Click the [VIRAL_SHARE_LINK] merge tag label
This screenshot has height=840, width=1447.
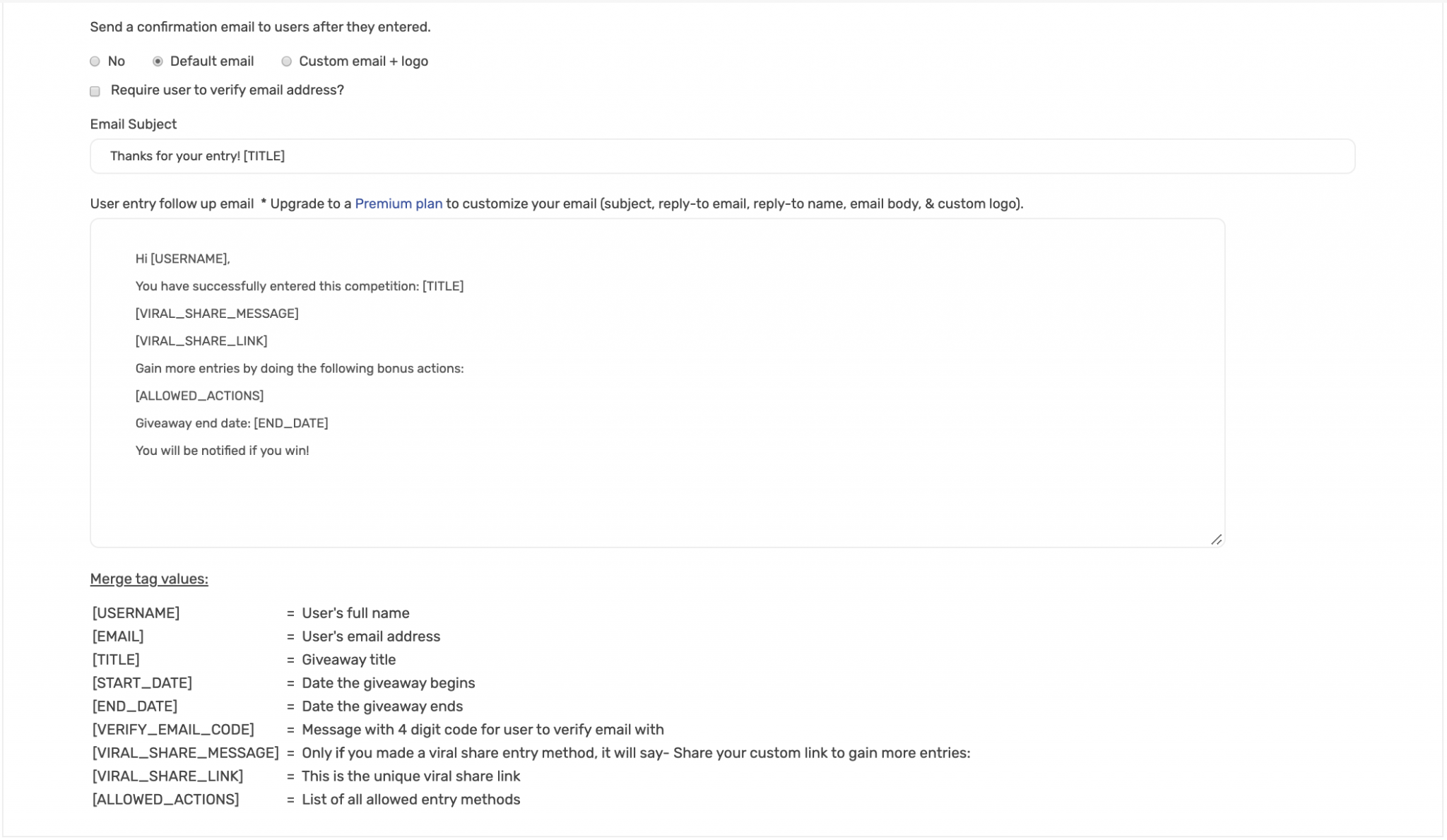[x=167, y=776]
